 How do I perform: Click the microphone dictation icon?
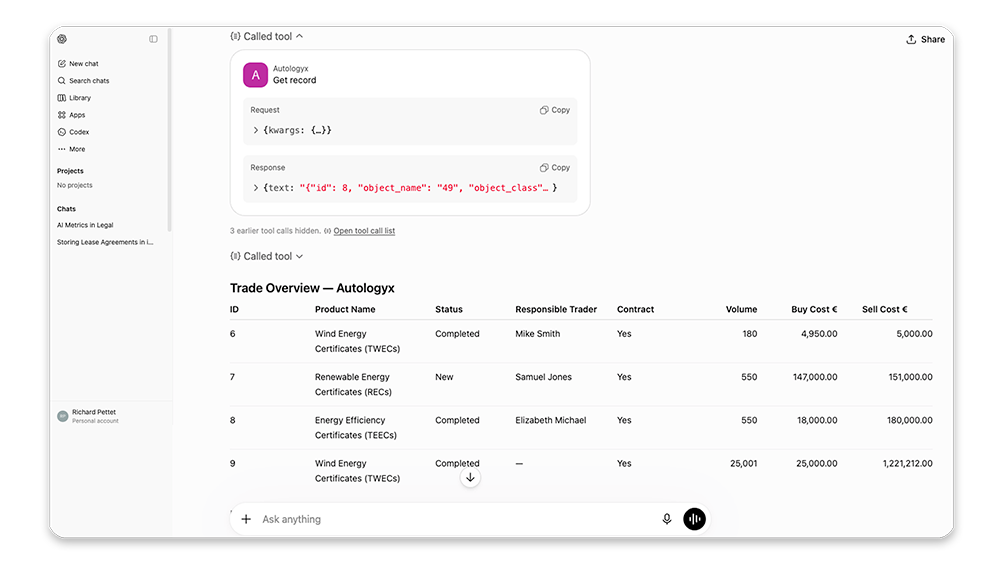pyautogui.click(x=666, y=519)
